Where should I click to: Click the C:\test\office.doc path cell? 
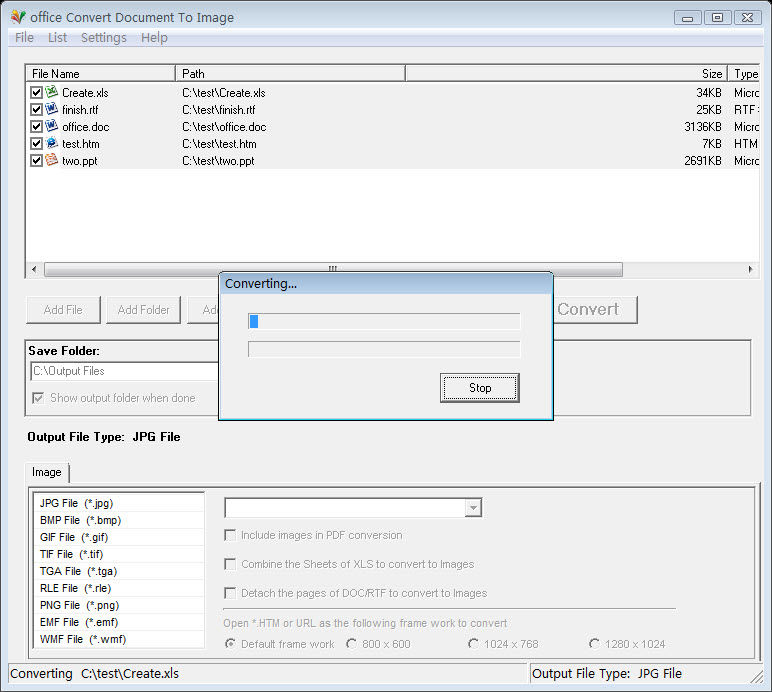[x=224, y=127]
